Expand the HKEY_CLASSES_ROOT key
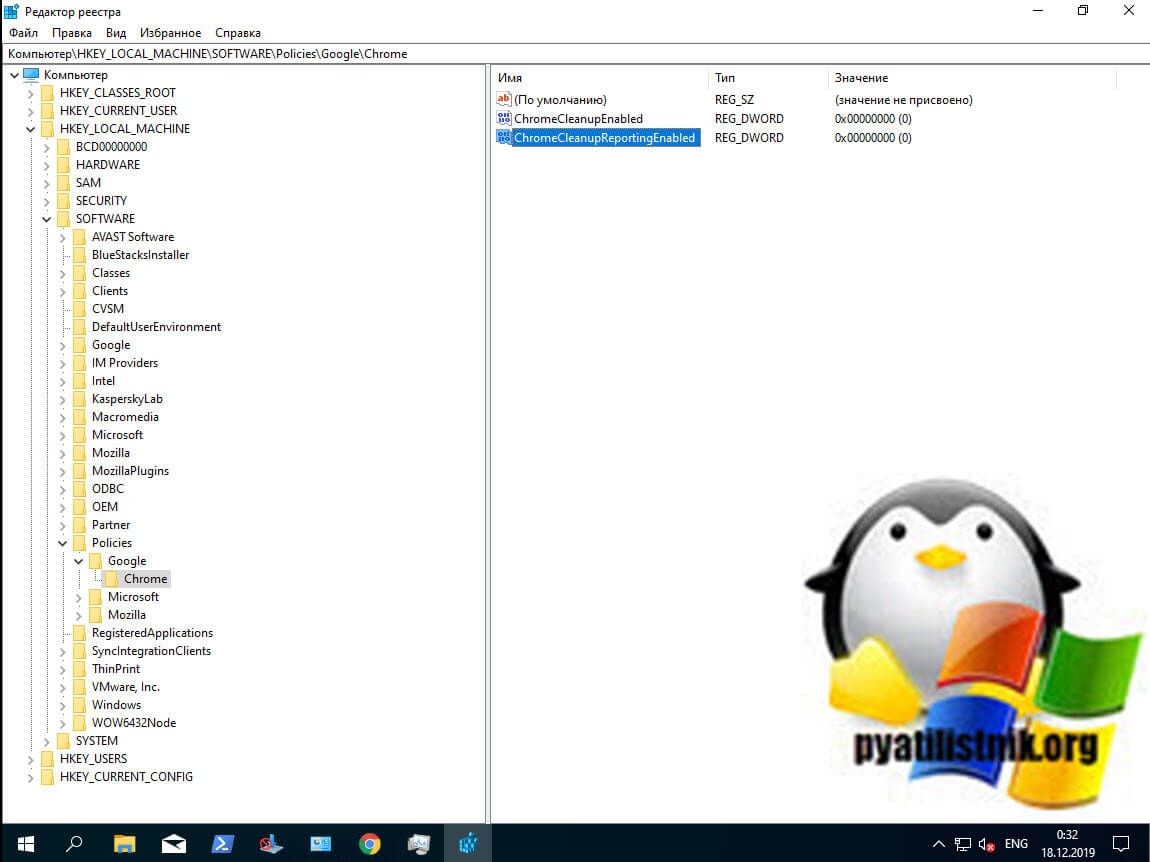This screenshot has width=1150, height=862. (31, 93)
